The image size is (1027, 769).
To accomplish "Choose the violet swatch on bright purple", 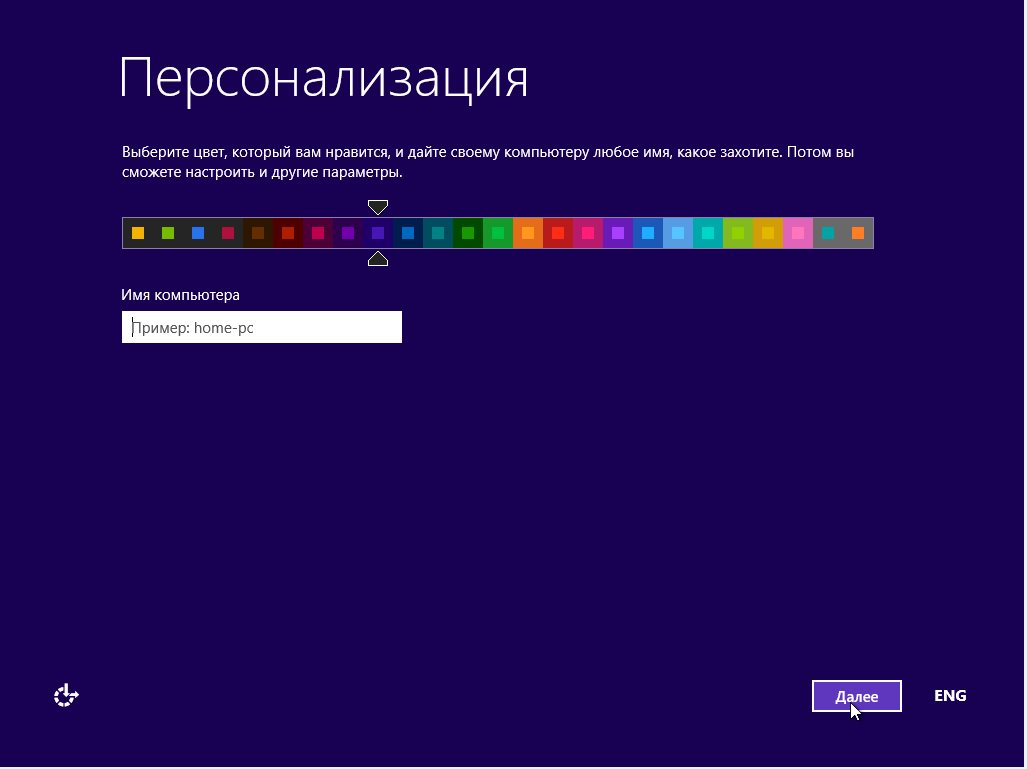I will click(618, 234).
